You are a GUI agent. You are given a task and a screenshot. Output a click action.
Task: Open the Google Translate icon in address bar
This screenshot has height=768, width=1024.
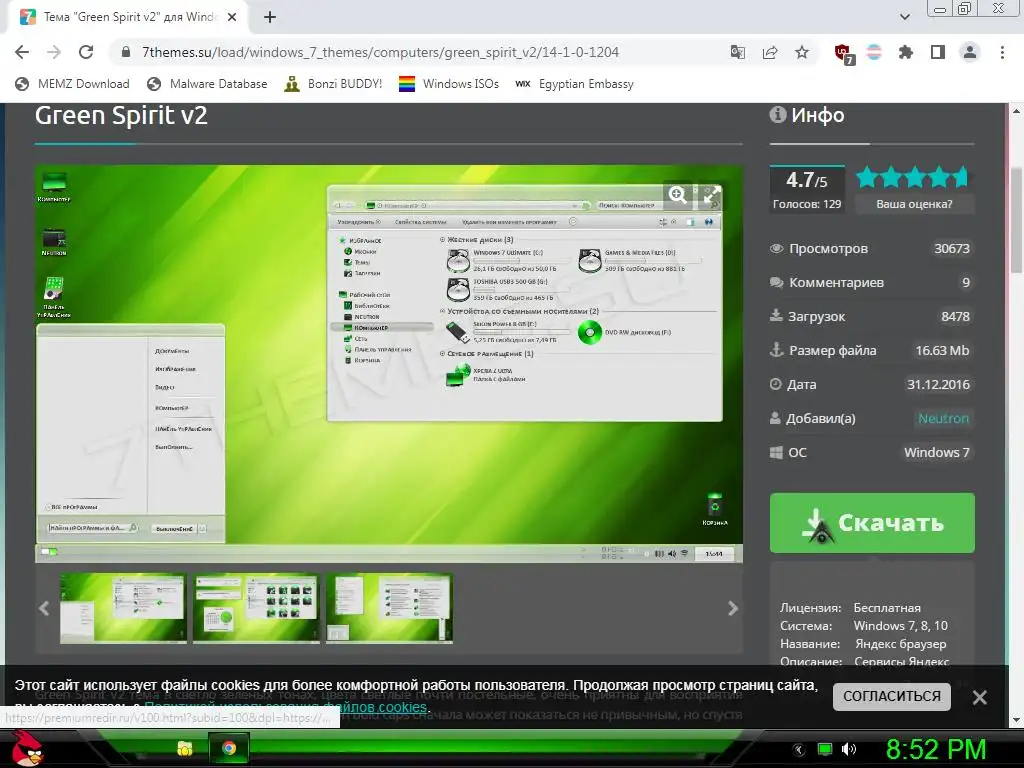point(737,52)
